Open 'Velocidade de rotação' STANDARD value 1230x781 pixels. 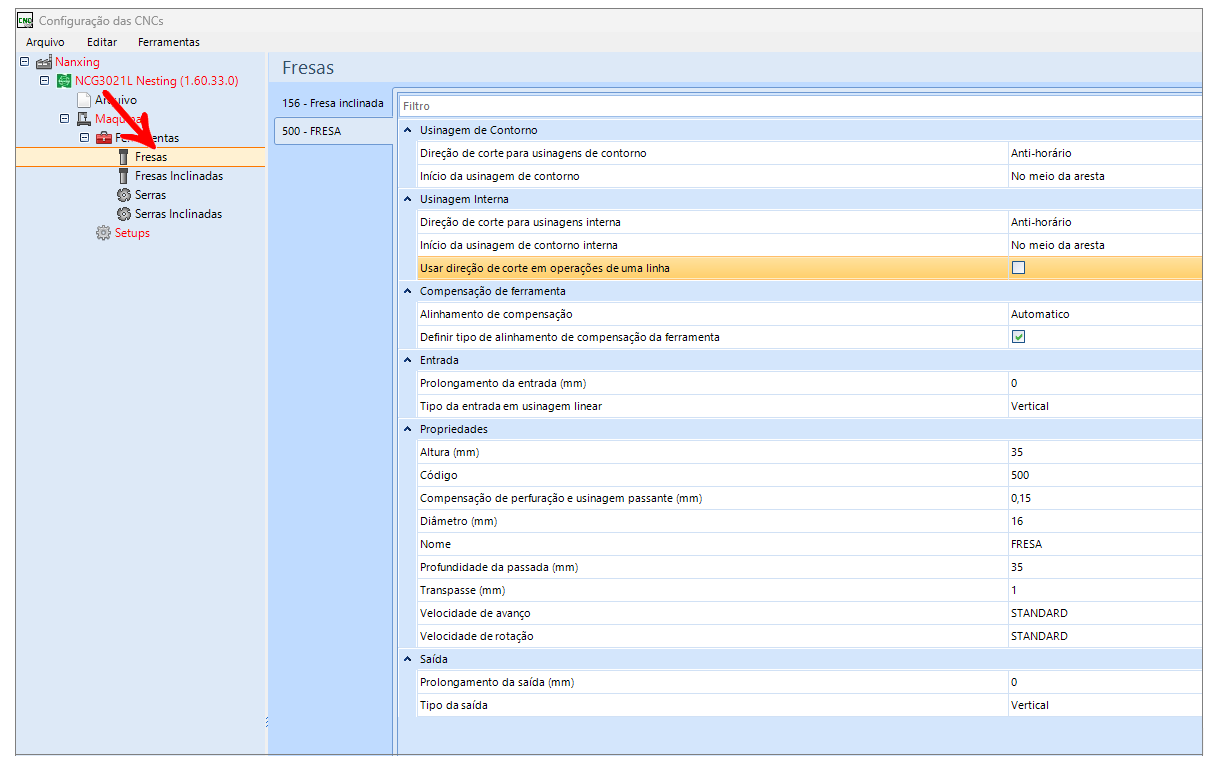(1104, 636)
